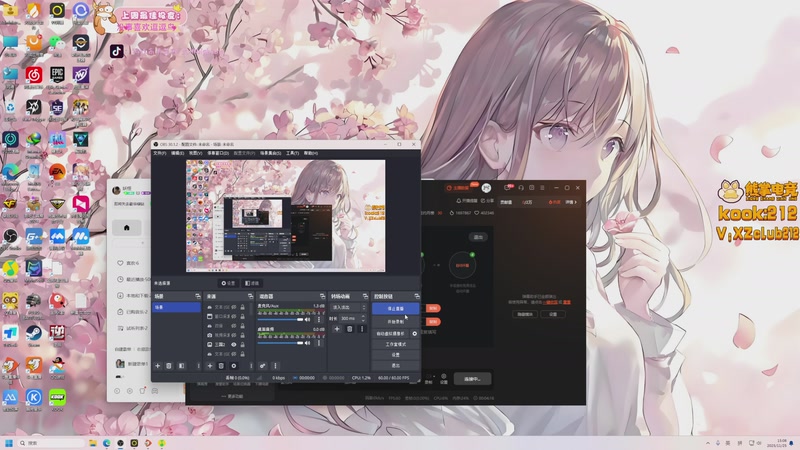Viewport: 800px width, 450px height.
Task: Remove selected scene with Scenes trash icon
Action: (x=169, y=366)
